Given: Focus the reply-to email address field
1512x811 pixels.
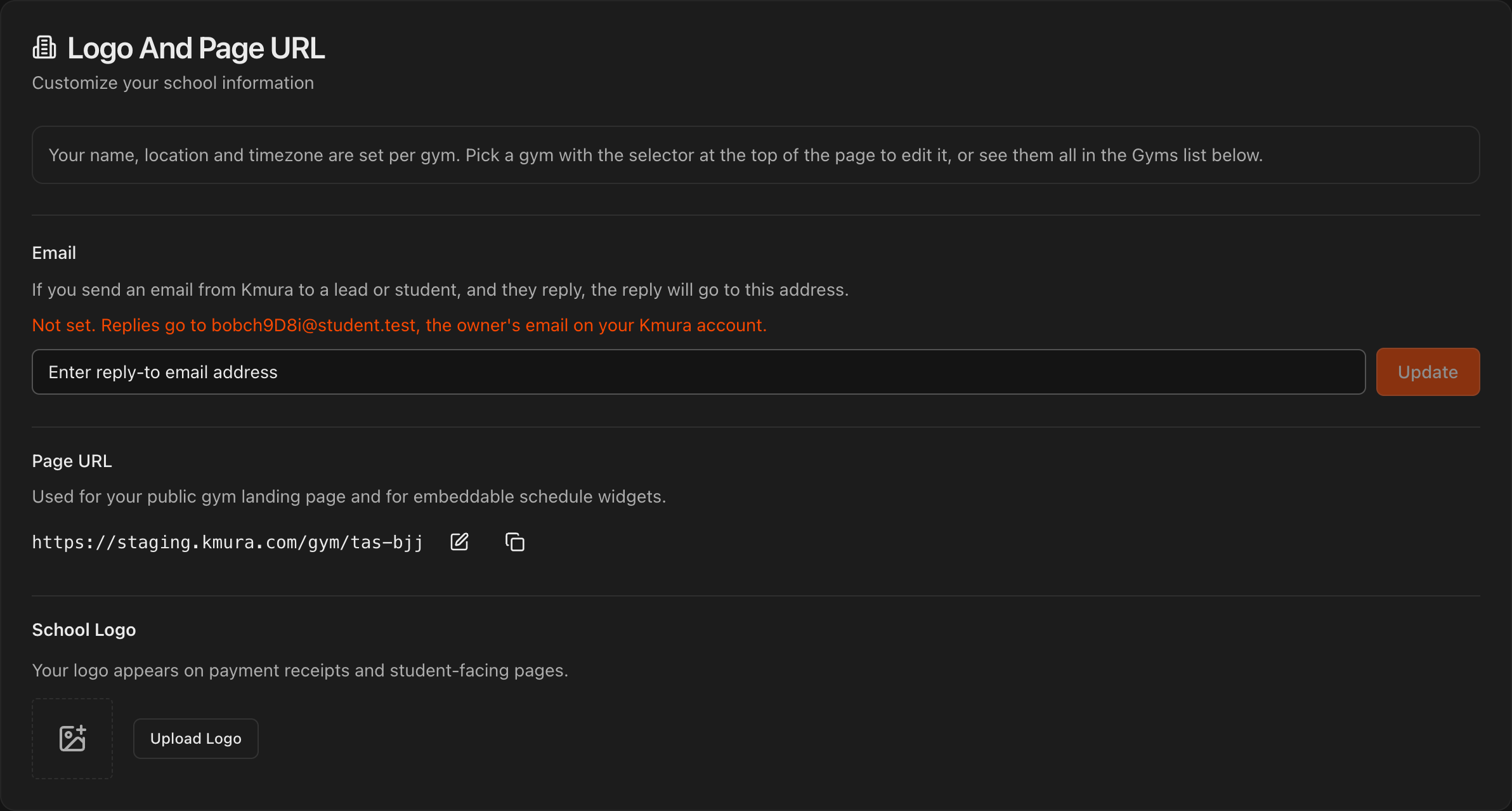Looking at the screenshot, I should pyautogui.click(x=698, y=372).
